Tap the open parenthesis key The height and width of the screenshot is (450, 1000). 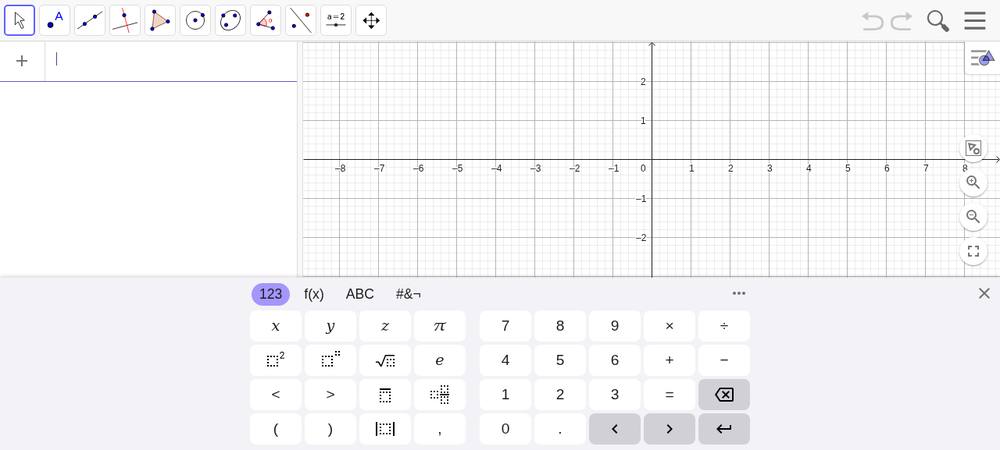[x=276, y=429]
